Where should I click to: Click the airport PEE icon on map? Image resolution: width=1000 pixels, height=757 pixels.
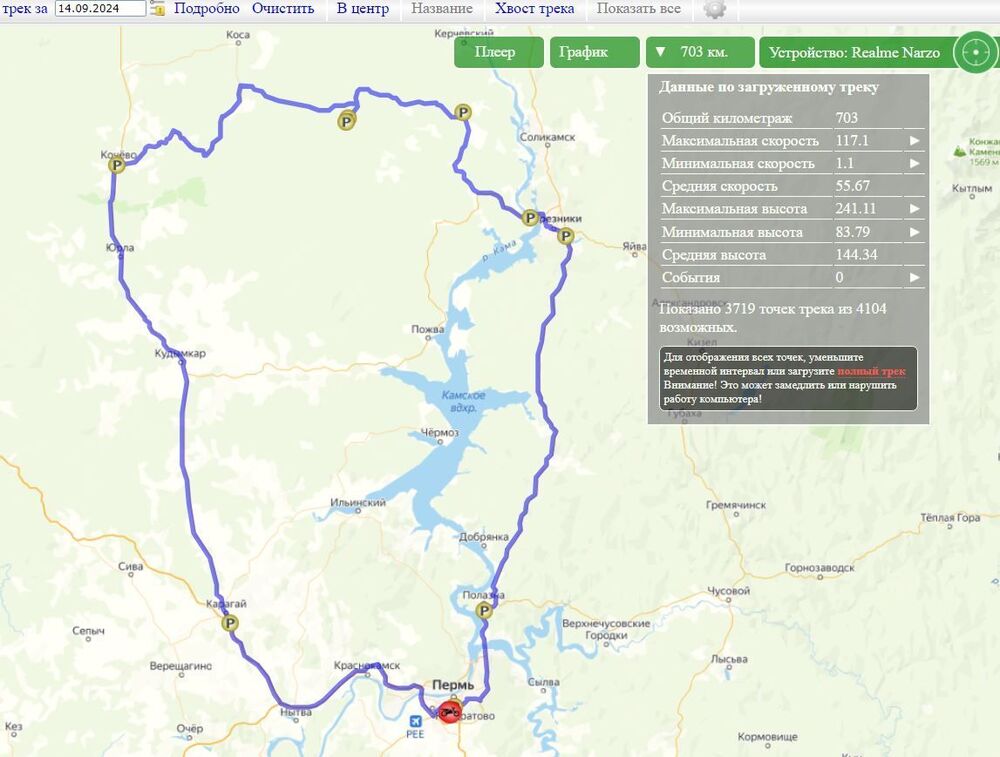point(415,721)
